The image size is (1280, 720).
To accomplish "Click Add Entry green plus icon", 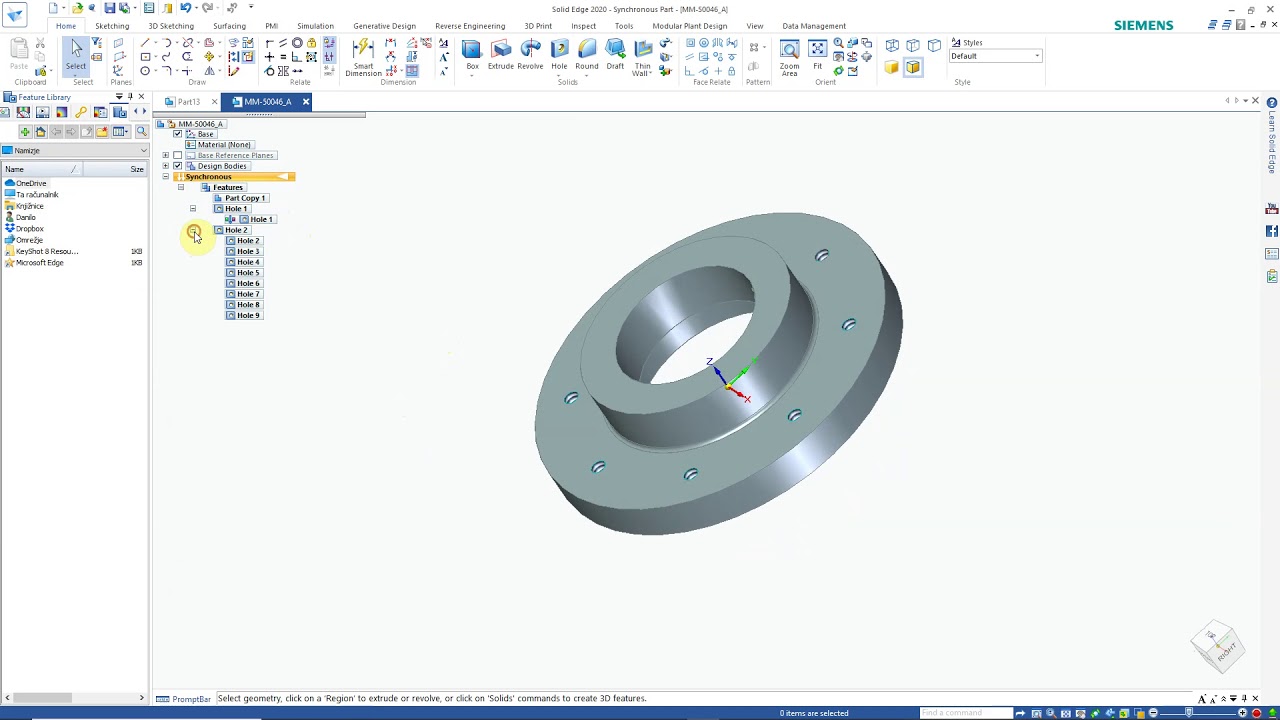I will tap(25, 132).
